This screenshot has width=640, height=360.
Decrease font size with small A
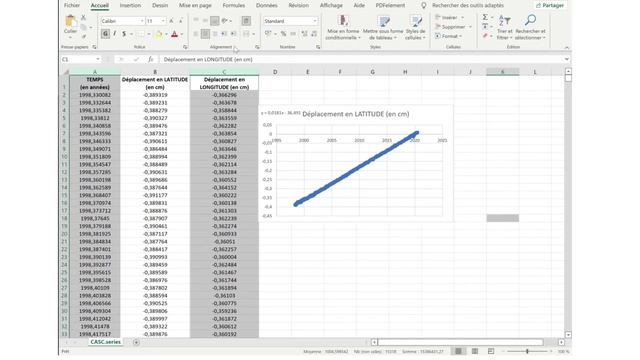pyautogui.click(x=180, y=21)
